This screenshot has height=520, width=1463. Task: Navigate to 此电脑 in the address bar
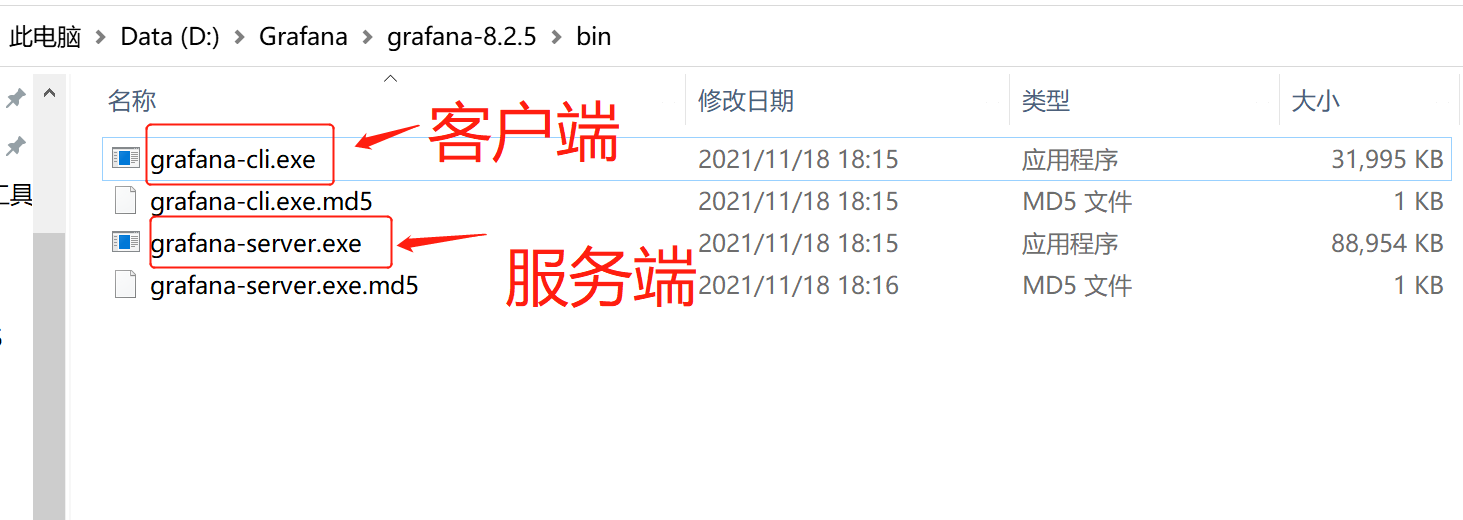pos(45,37)
